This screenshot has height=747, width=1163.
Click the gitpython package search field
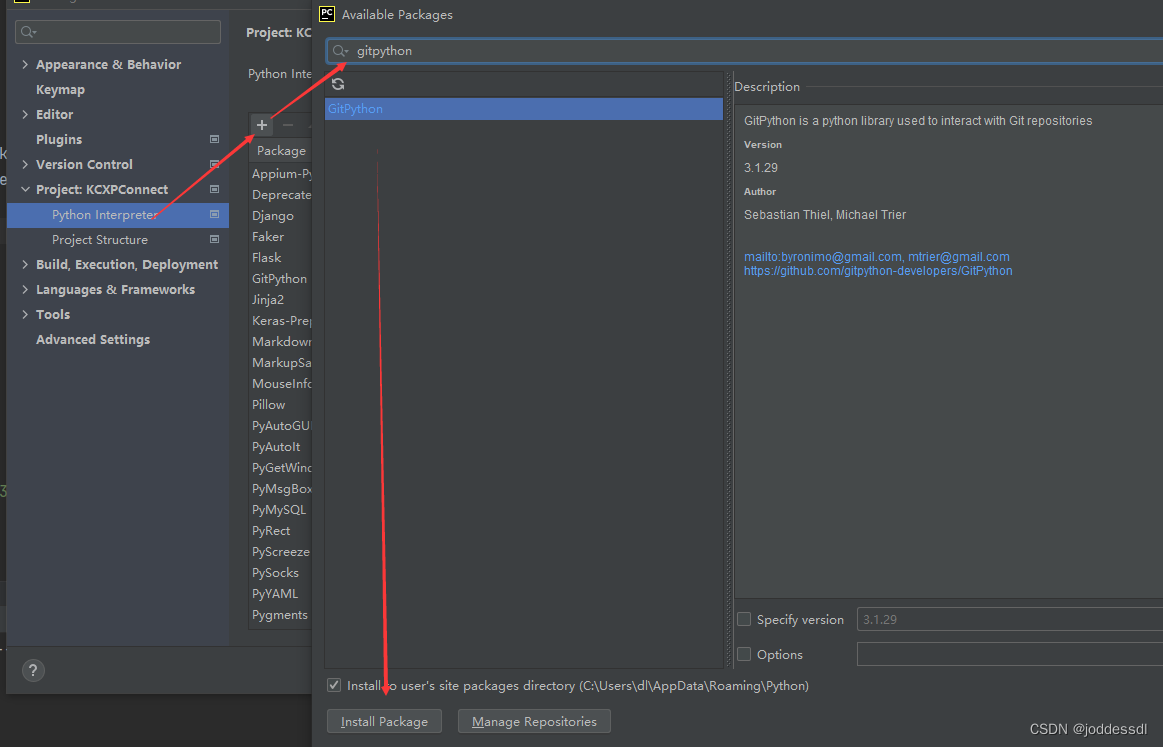click(745, 51)
